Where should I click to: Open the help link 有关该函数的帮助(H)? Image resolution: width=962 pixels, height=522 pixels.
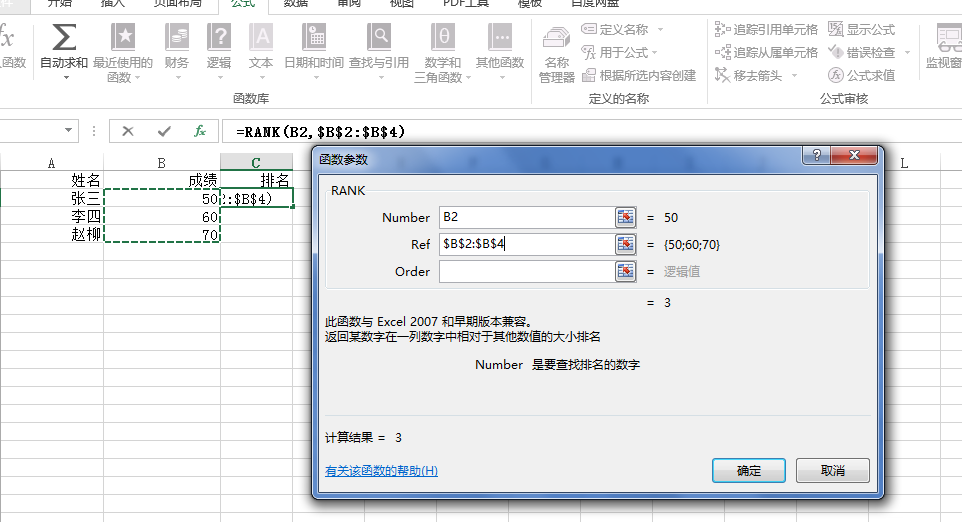(381, 470)
